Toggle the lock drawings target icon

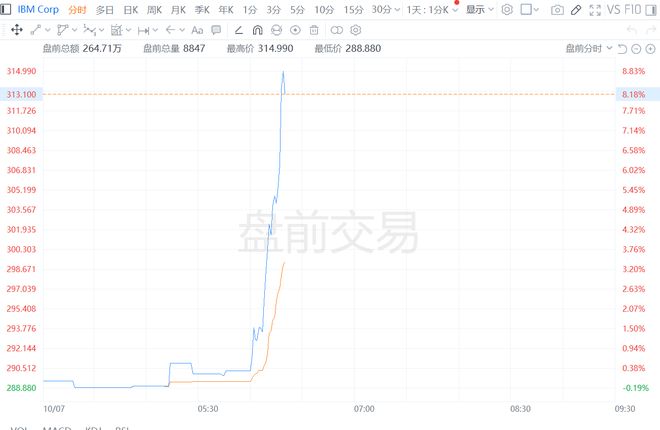[295, 30]
